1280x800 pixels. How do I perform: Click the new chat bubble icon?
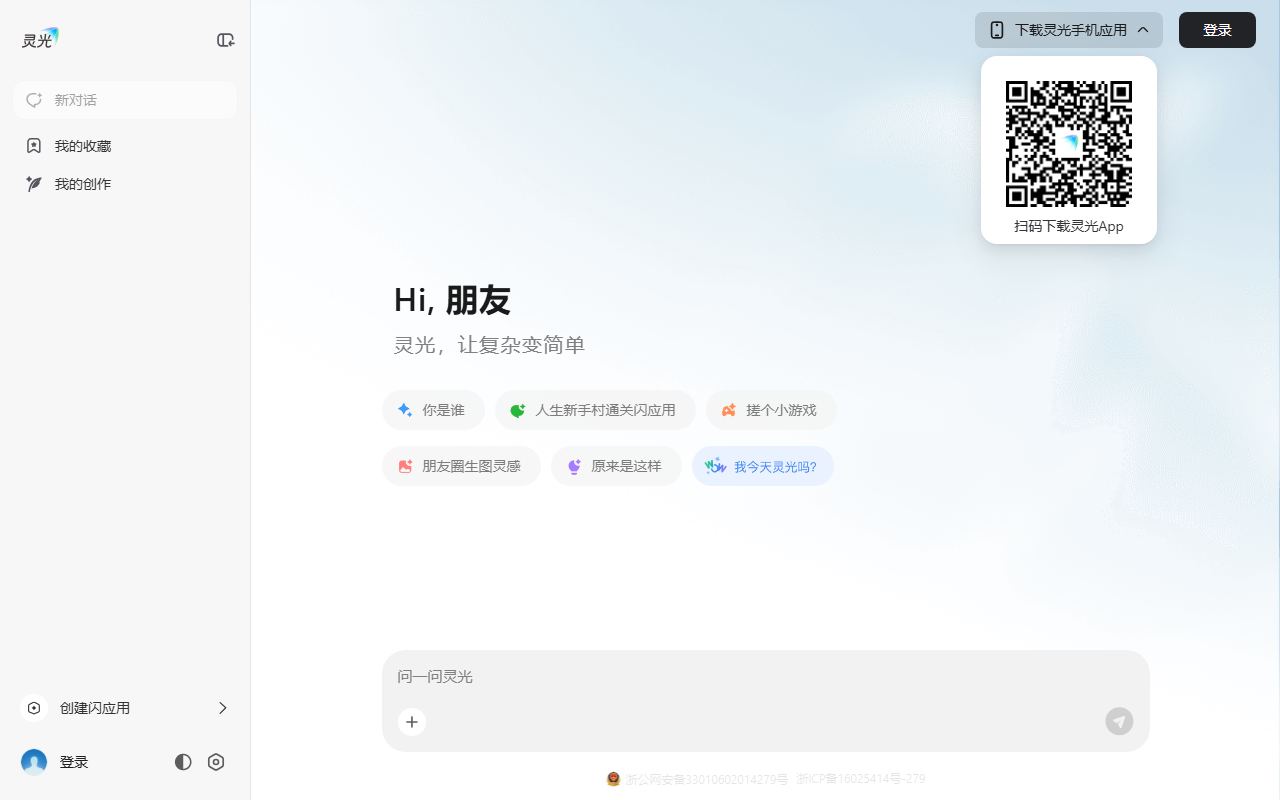(34, 100)
